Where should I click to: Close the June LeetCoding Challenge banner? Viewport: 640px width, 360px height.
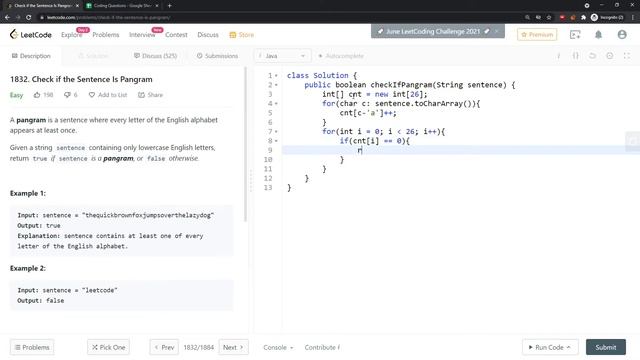point(497,31)
